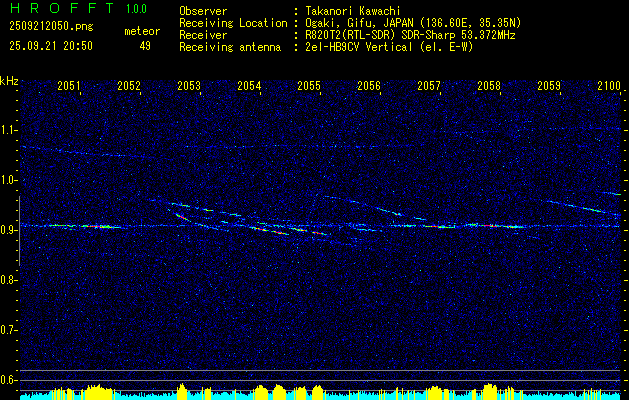
Task: Click the 'Observer' field label
Action: pyautogui.click(x=203, y=11)
